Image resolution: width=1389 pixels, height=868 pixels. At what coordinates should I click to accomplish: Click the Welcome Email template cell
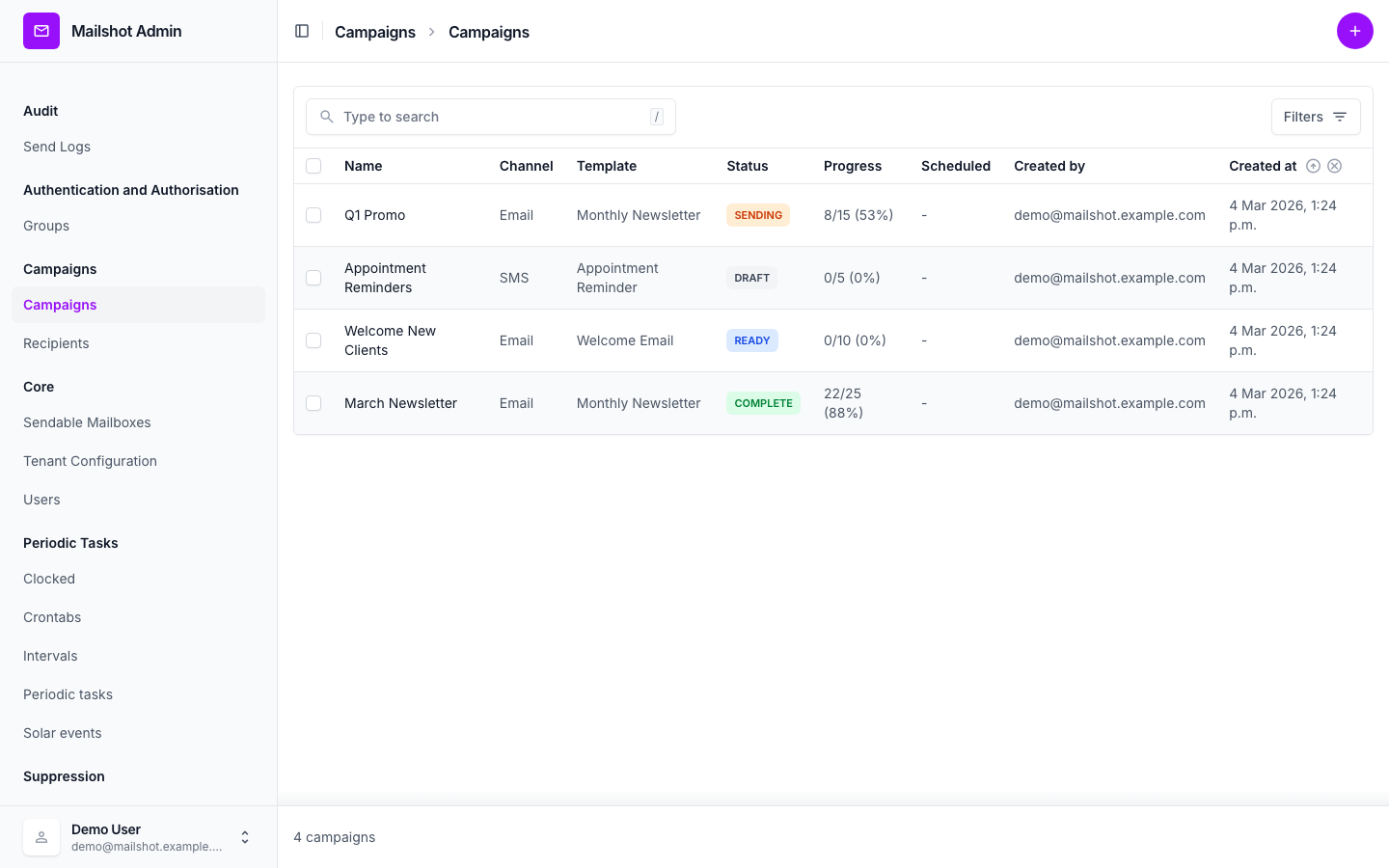click(x=625, y=340)
